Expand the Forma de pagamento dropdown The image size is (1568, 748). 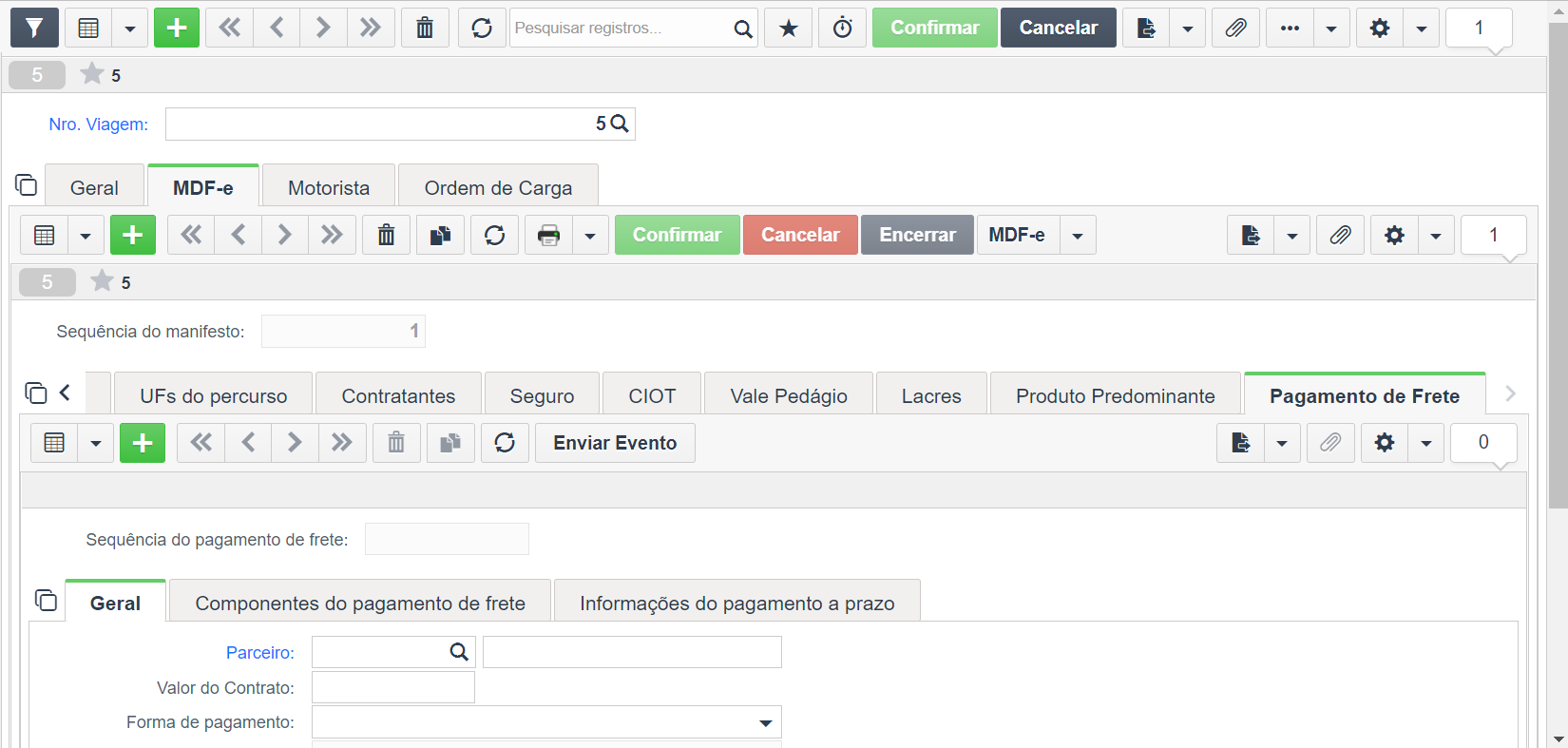pyautogui.click(x=765, y=722)
